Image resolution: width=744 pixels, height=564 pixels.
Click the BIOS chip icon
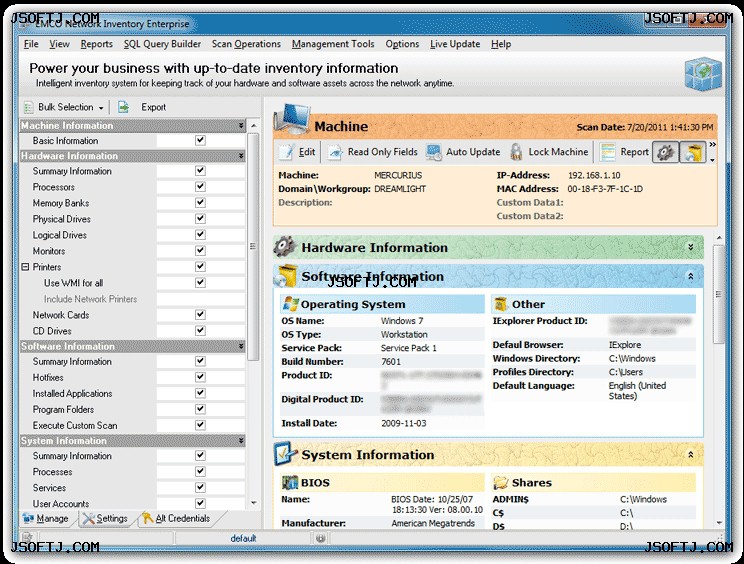(x=290, y=482)
